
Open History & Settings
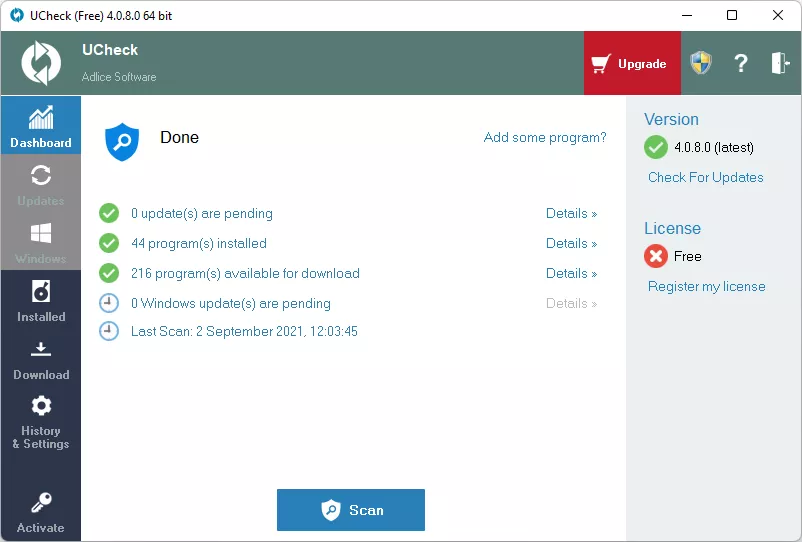coord(41,422)
